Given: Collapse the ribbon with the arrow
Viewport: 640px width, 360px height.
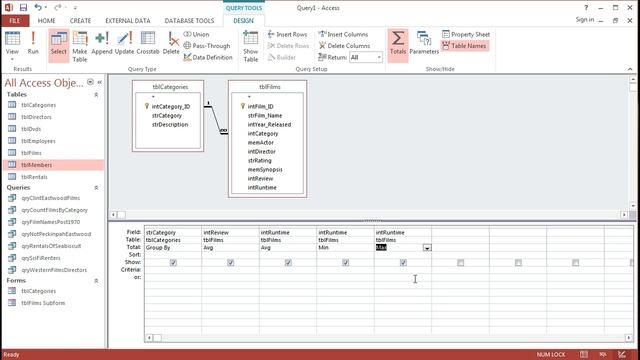Looking at the screenshot, I should pos(630,69).
